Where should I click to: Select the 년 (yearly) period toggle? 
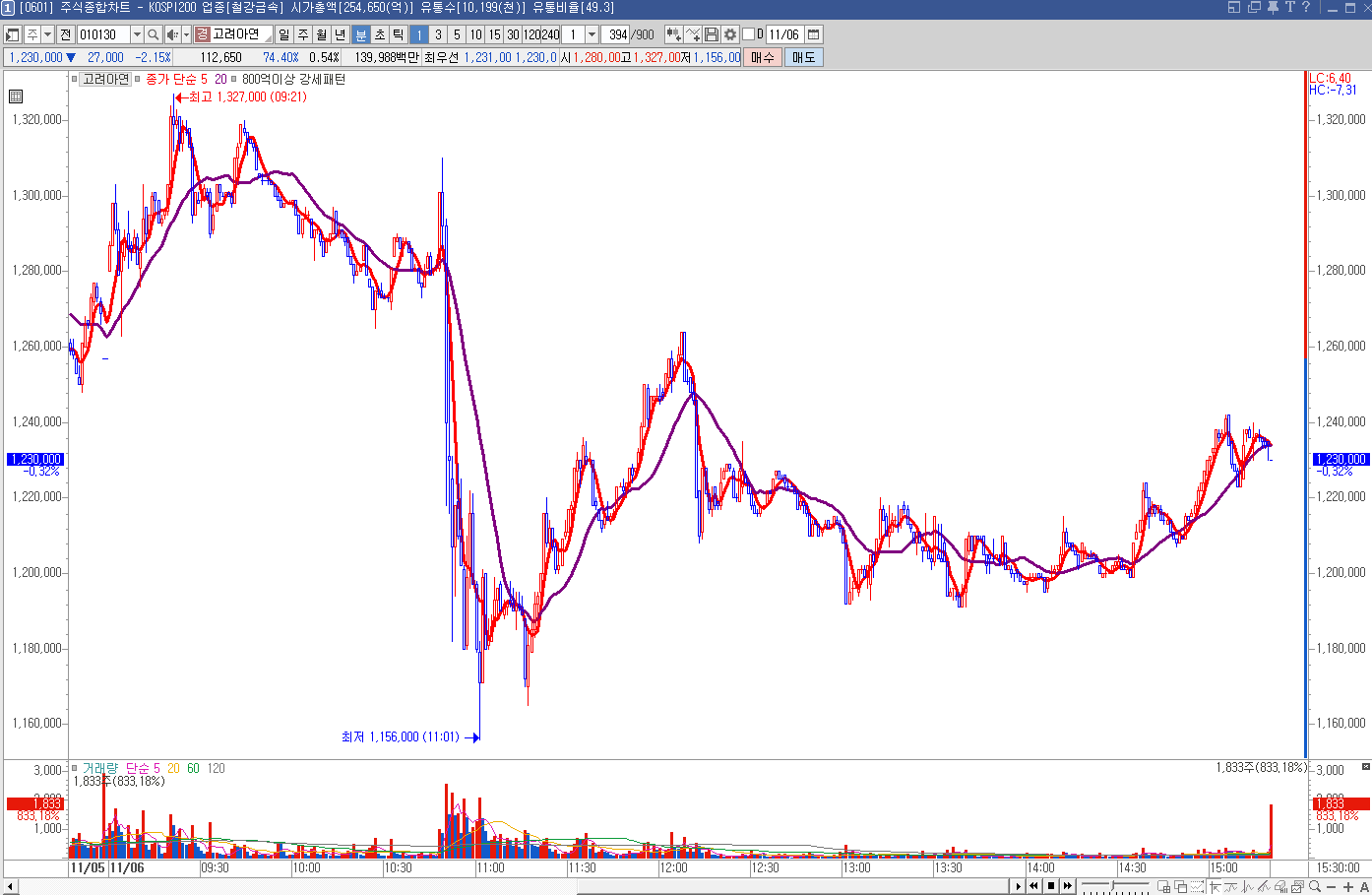341,34
